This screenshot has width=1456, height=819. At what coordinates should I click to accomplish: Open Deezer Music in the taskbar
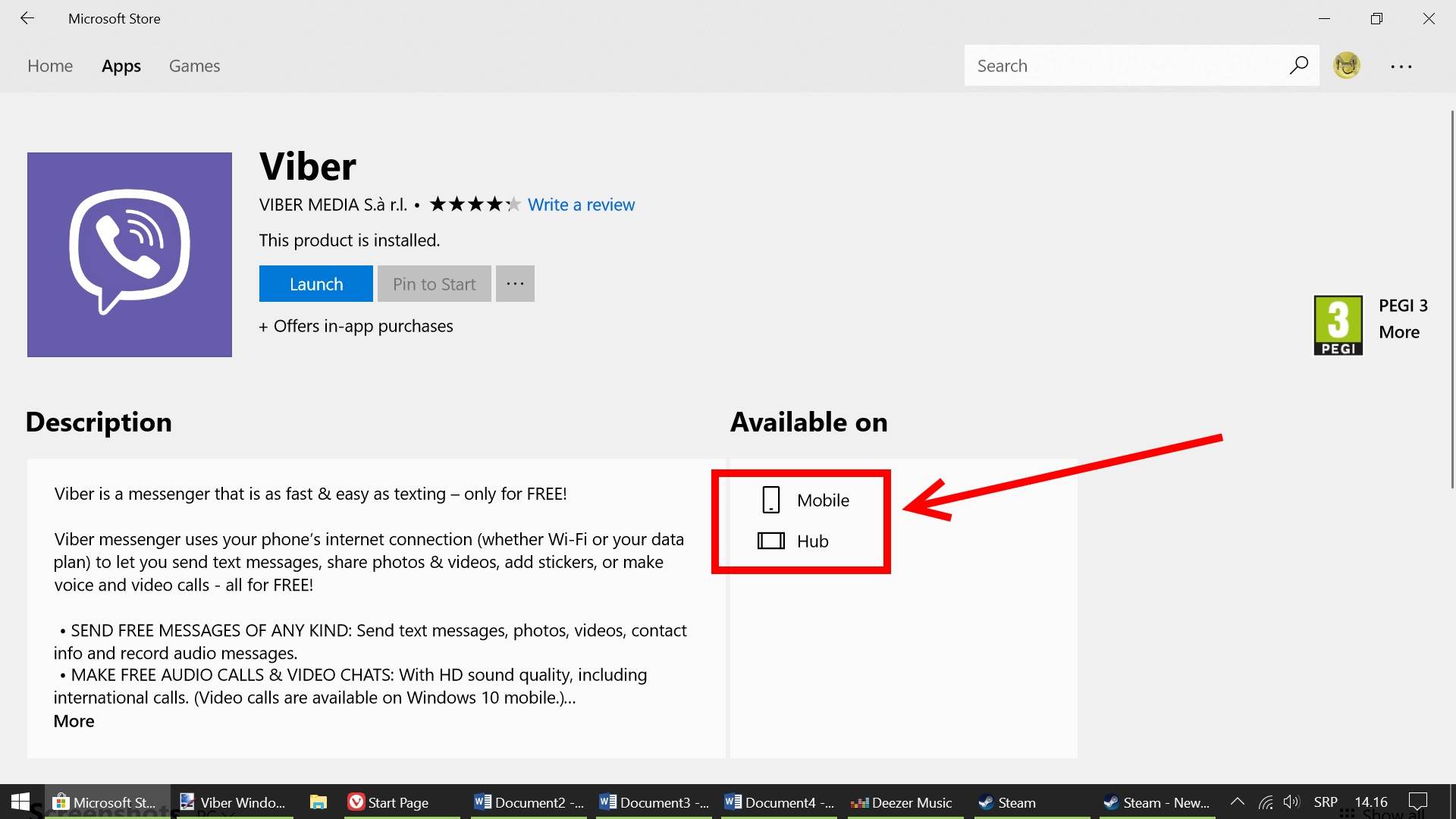coord(902,802)
